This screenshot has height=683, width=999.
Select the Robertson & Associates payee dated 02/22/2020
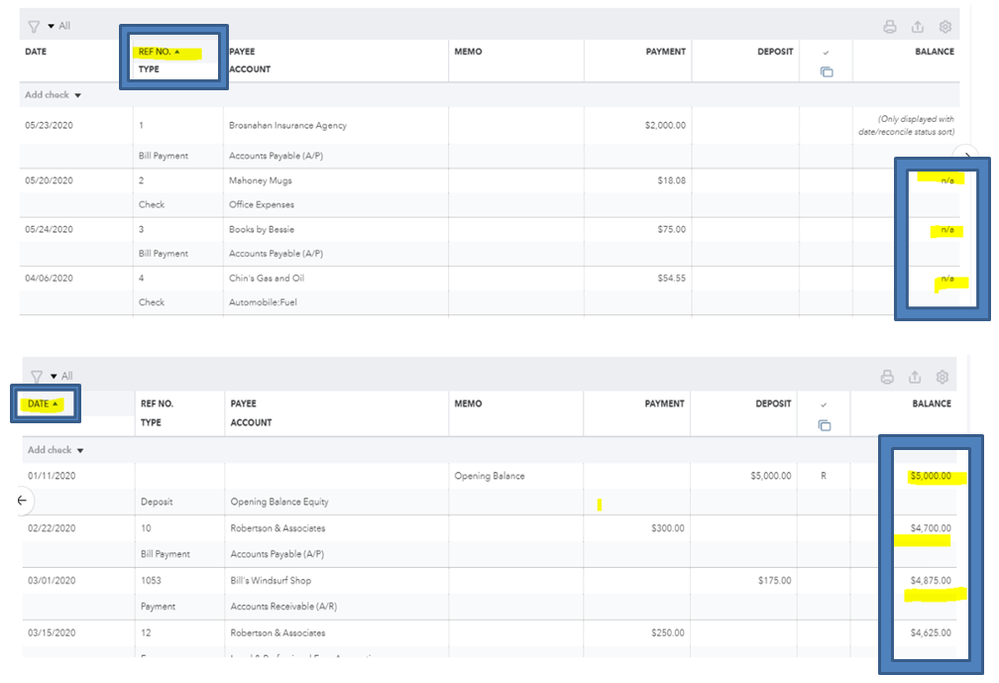click(278, 528)
